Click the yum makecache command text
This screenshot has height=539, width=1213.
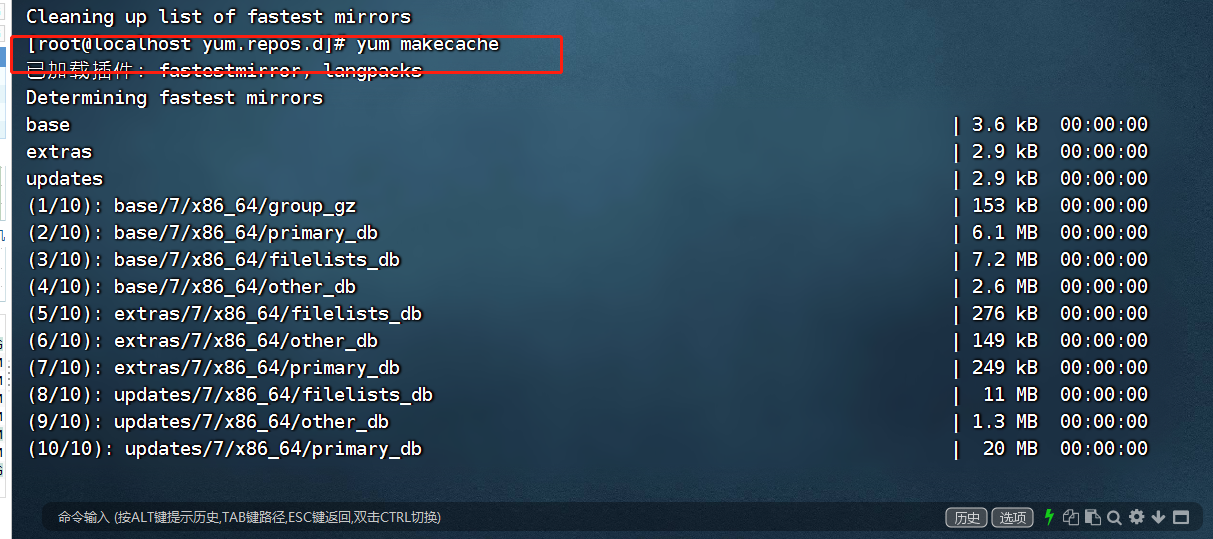428,44
